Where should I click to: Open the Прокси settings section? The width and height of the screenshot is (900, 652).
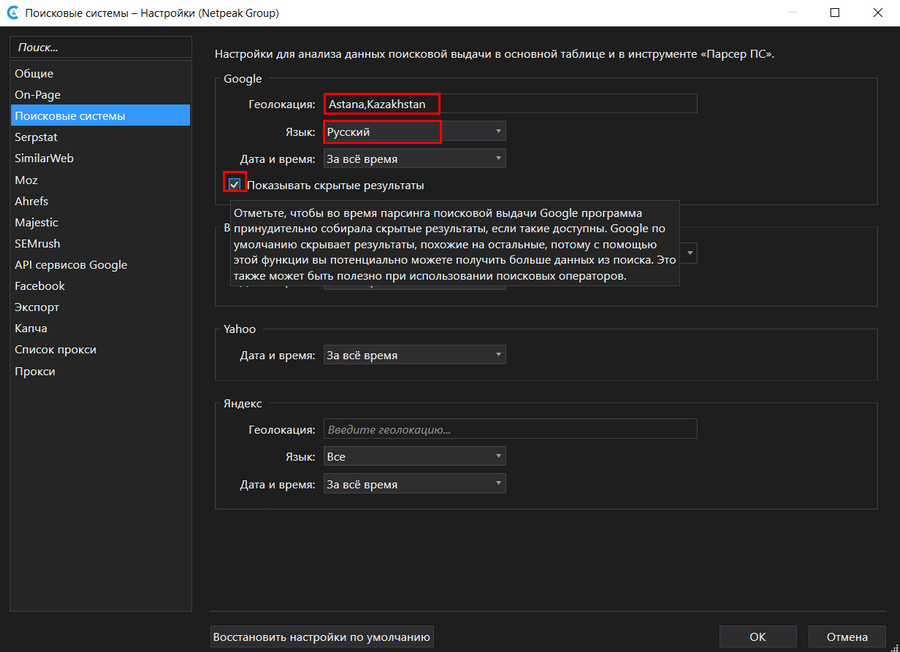pos(100,371)
